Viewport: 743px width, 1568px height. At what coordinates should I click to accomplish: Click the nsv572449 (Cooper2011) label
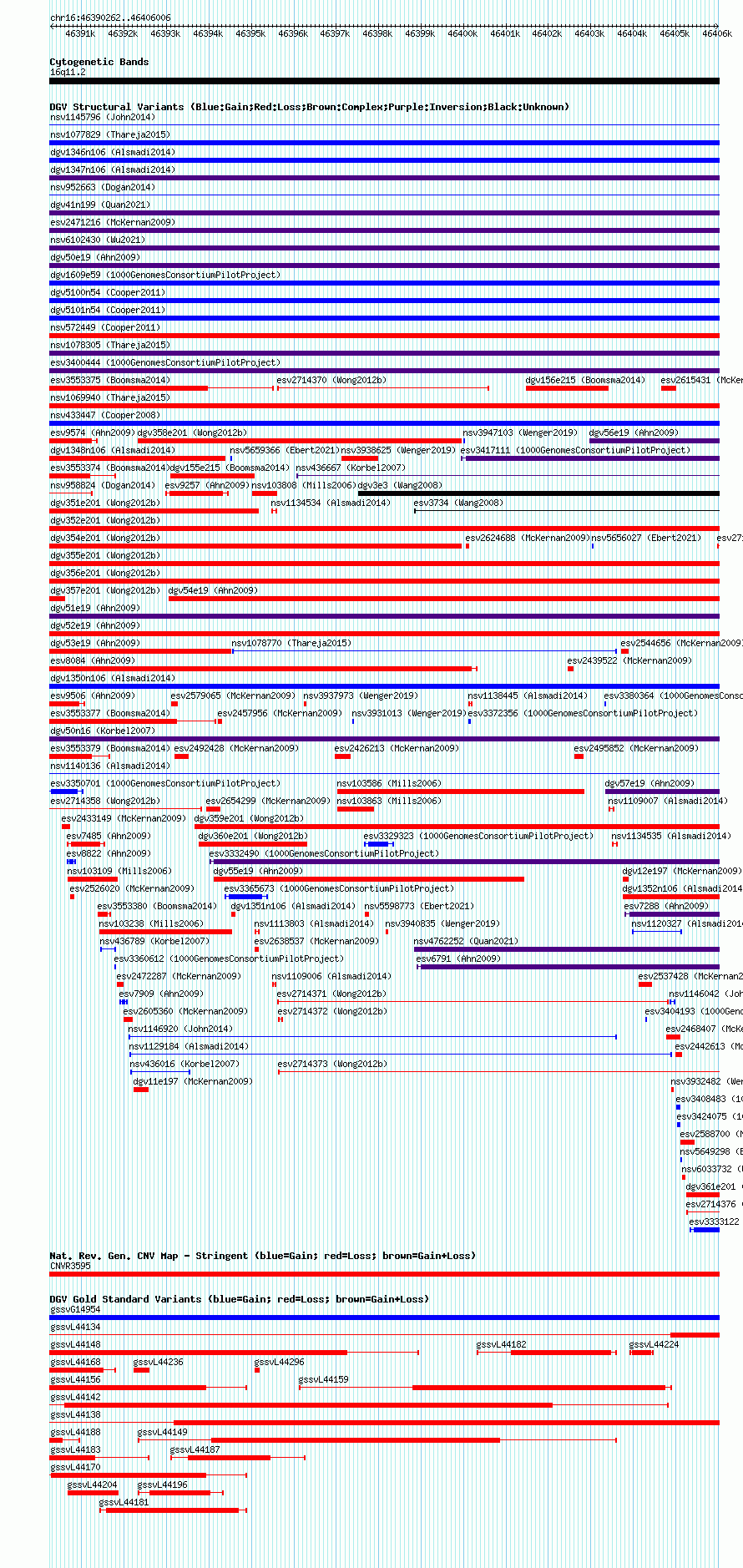point(105,327)
